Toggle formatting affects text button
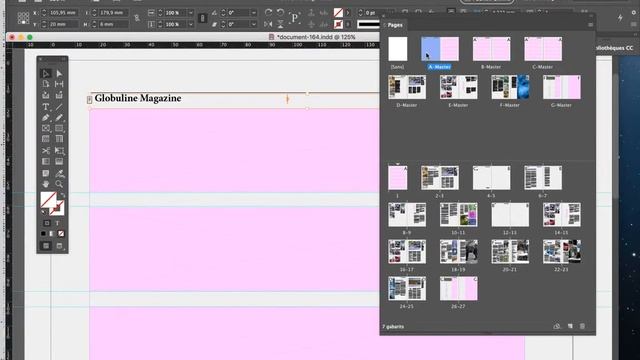640x360 pixels. pyautogui.click(x=58, y=223)
